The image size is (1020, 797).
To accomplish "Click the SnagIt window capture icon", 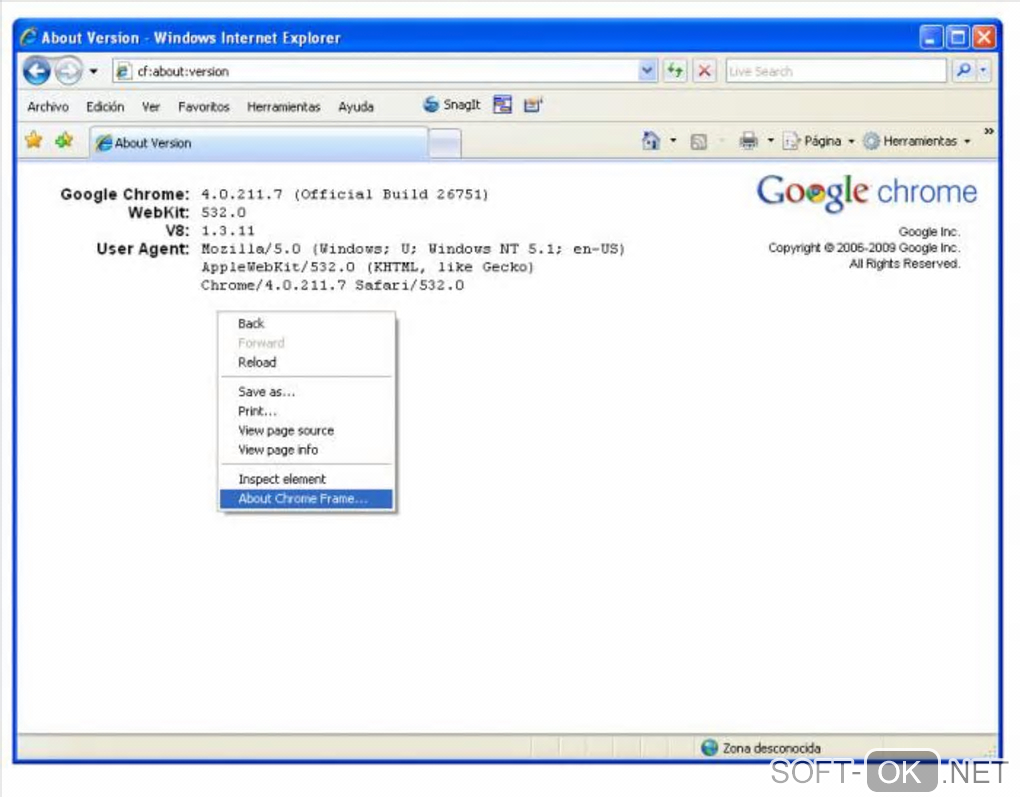I will tap(502, 104).
